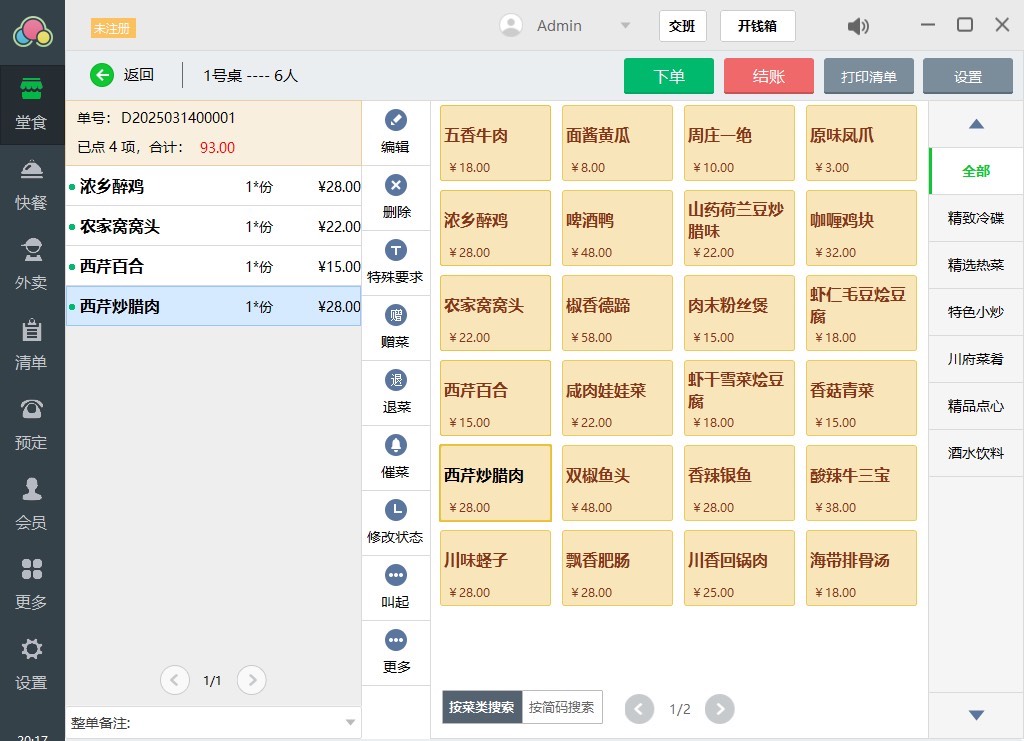Select the 酒水饮料 category tab
Screen dimensions: 1024x741
[x=975, y=452]
